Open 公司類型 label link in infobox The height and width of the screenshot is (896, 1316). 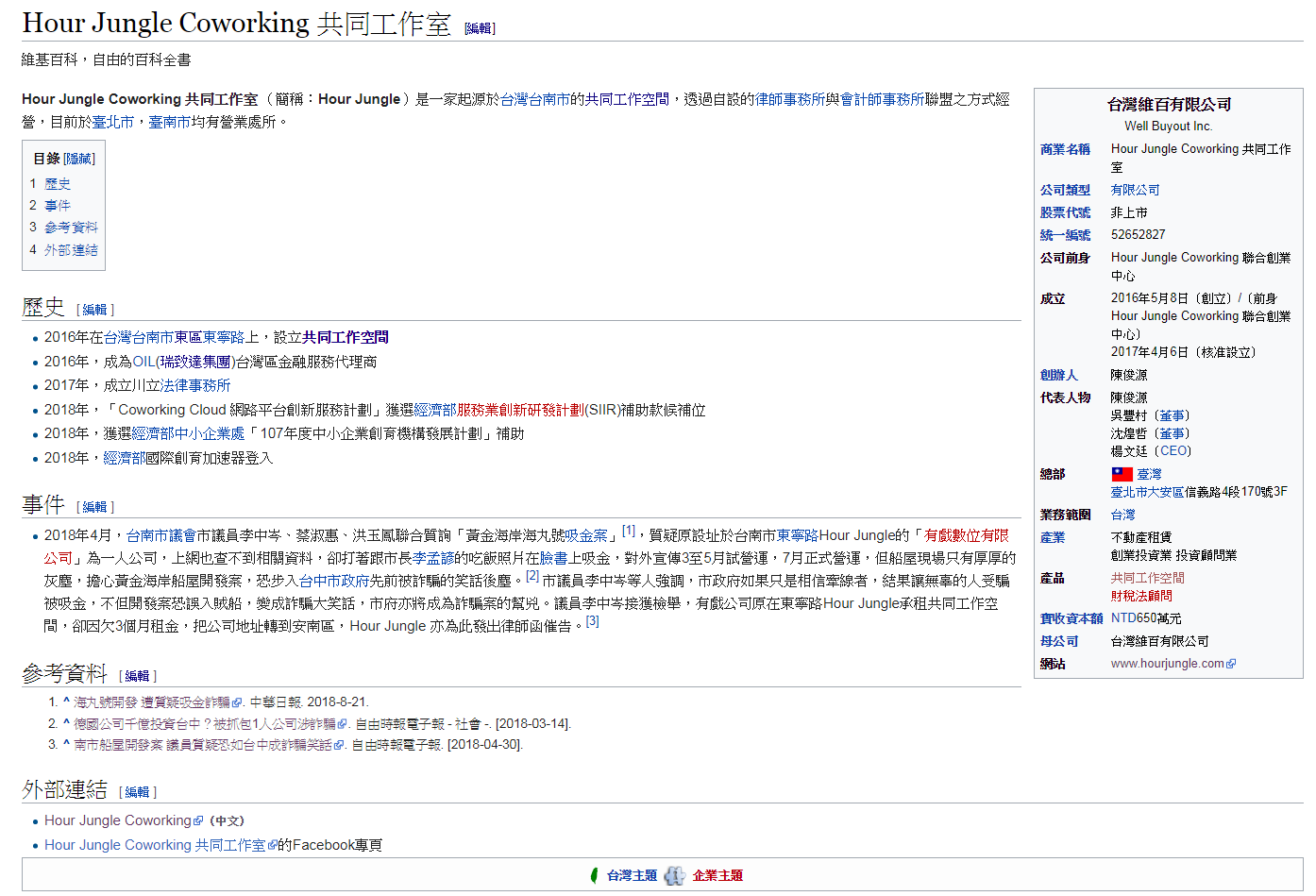pyautogui.click(x=1065, y=190)
